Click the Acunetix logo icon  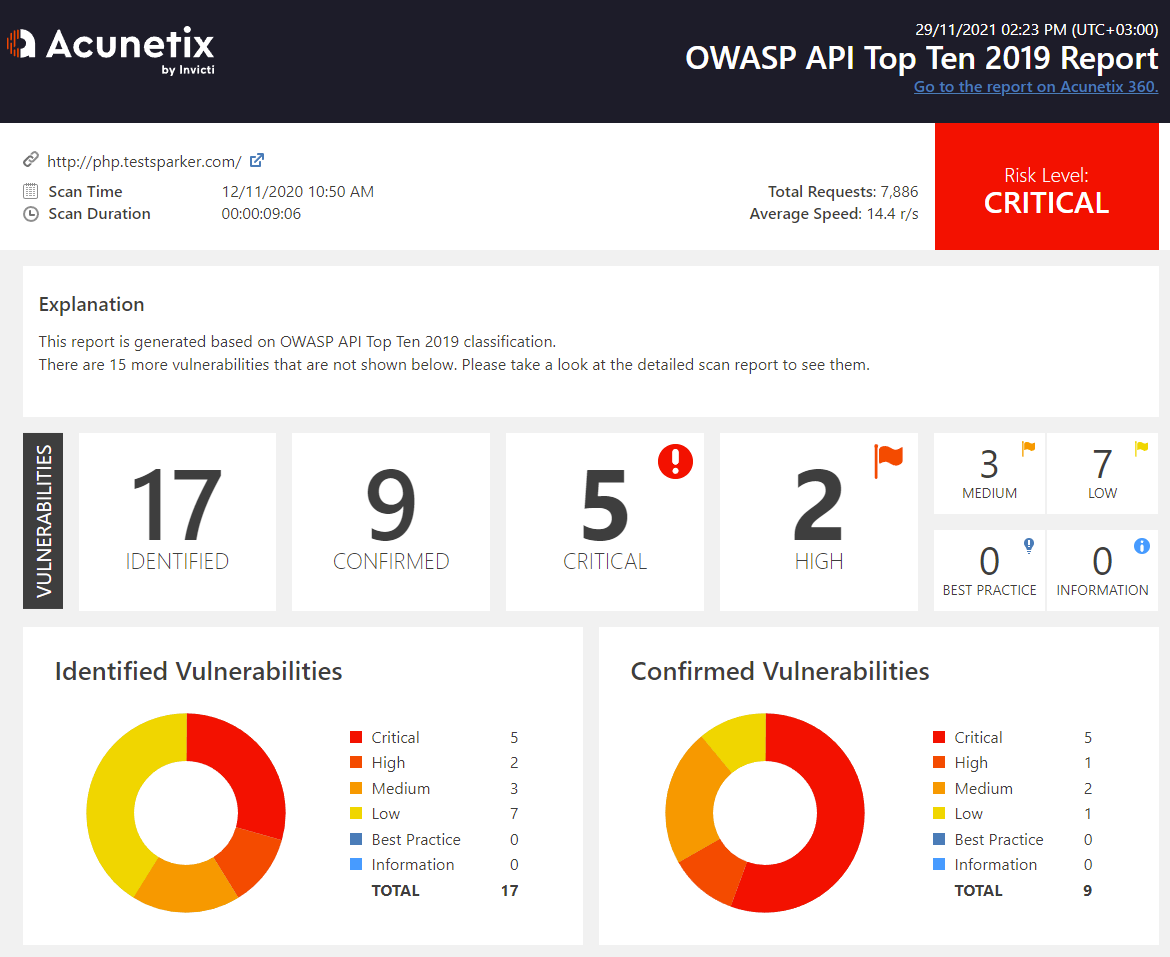click(21, 44)
